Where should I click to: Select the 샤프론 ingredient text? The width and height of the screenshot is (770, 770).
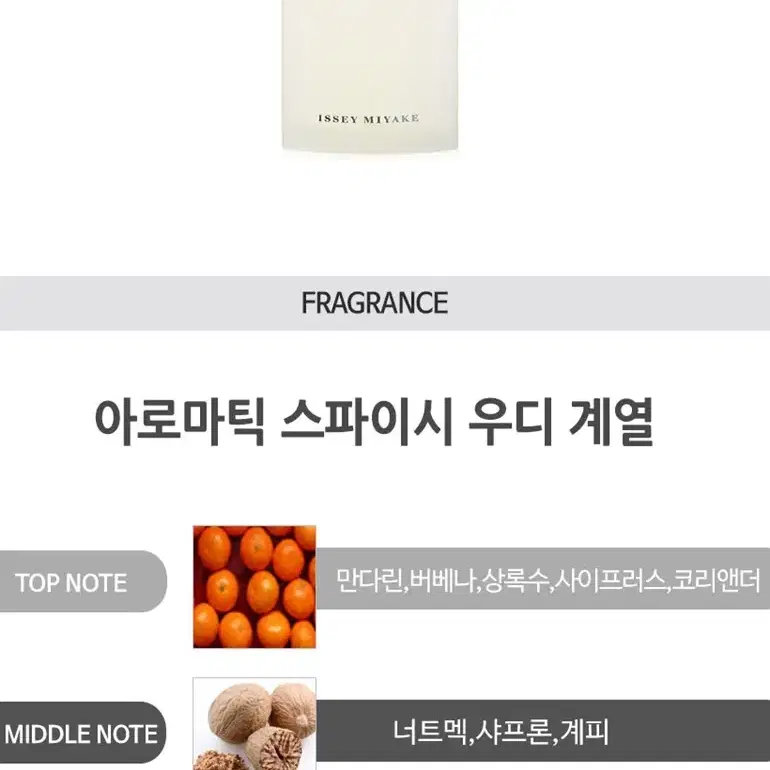click(514, 732)
